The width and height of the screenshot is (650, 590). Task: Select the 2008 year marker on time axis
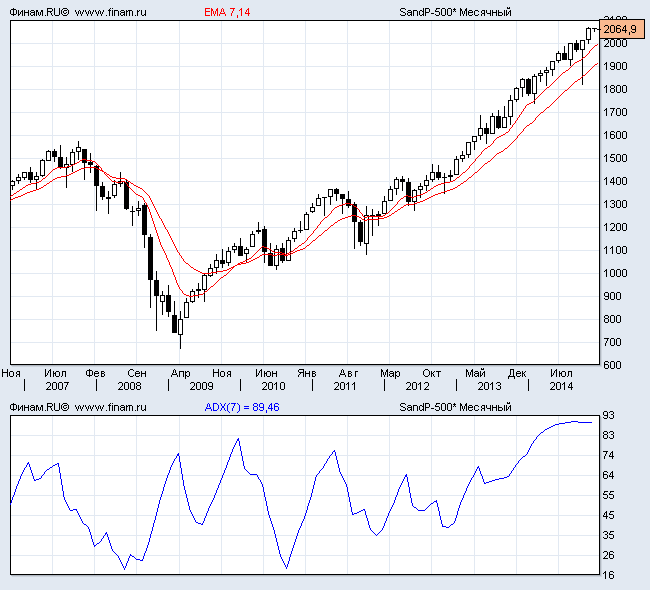[130, 386]
